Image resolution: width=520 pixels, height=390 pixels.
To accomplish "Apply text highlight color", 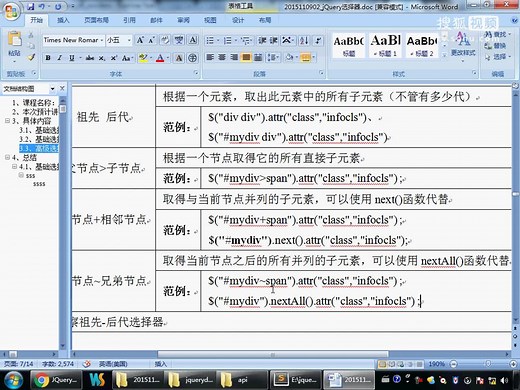I will pos(143,58).
